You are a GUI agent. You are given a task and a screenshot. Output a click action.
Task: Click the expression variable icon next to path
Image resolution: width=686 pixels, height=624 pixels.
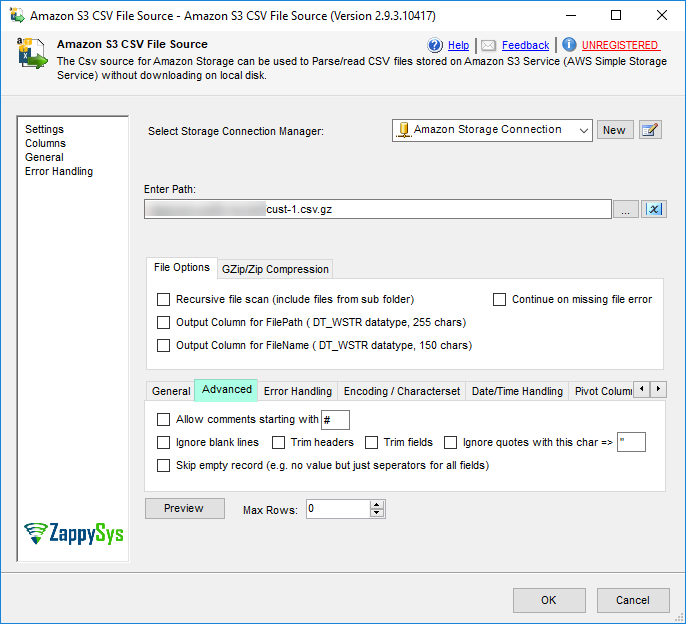tap(654, 209)
